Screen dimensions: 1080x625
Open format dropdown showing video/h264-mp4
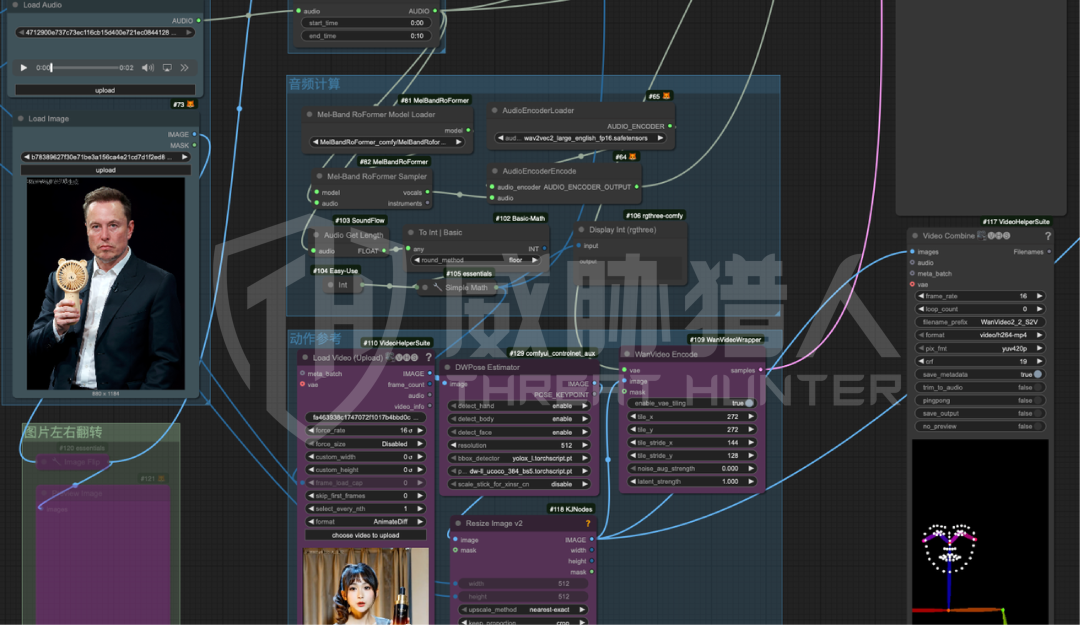(x=980, y=335)
